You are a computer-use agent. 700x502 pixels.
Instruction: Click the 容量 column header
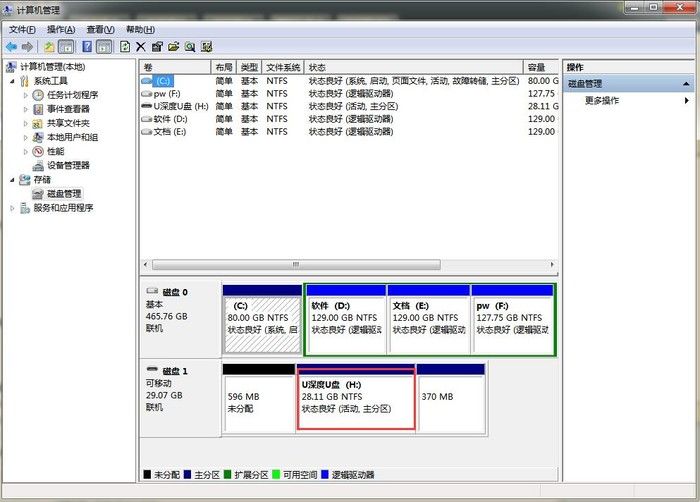click(x=537, y=67)
